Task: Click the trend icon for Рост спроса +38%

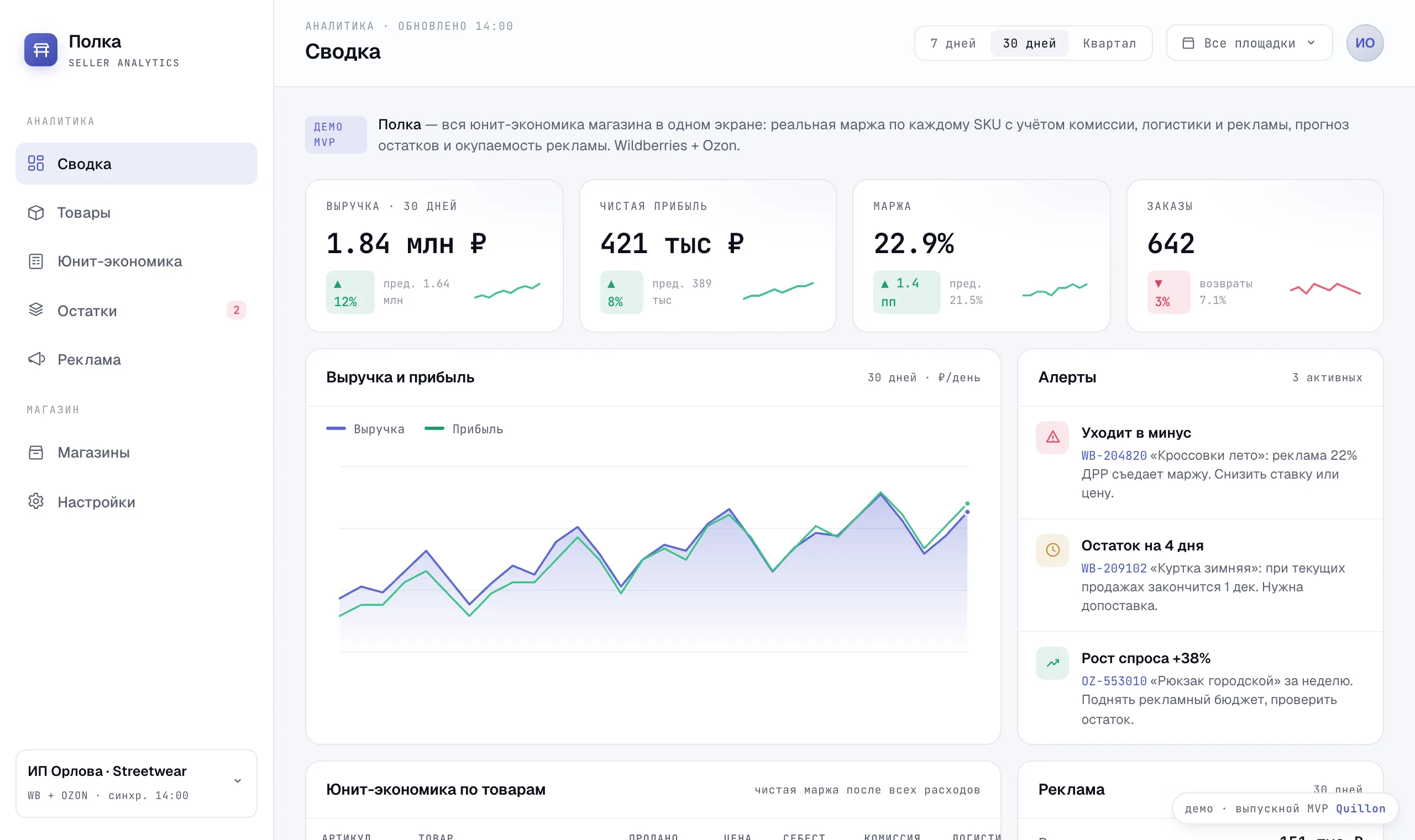Action: click(1052, 662)
